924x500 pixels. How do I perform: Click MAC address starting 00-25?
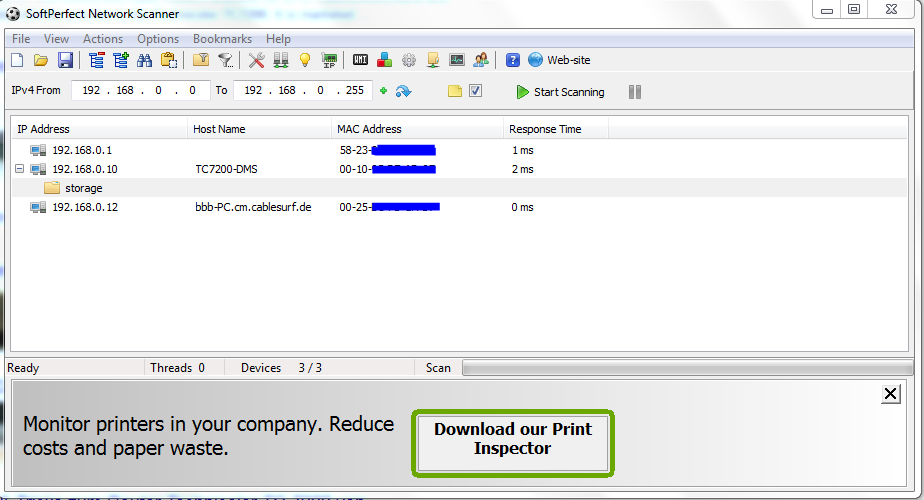(x=390, y=207)
